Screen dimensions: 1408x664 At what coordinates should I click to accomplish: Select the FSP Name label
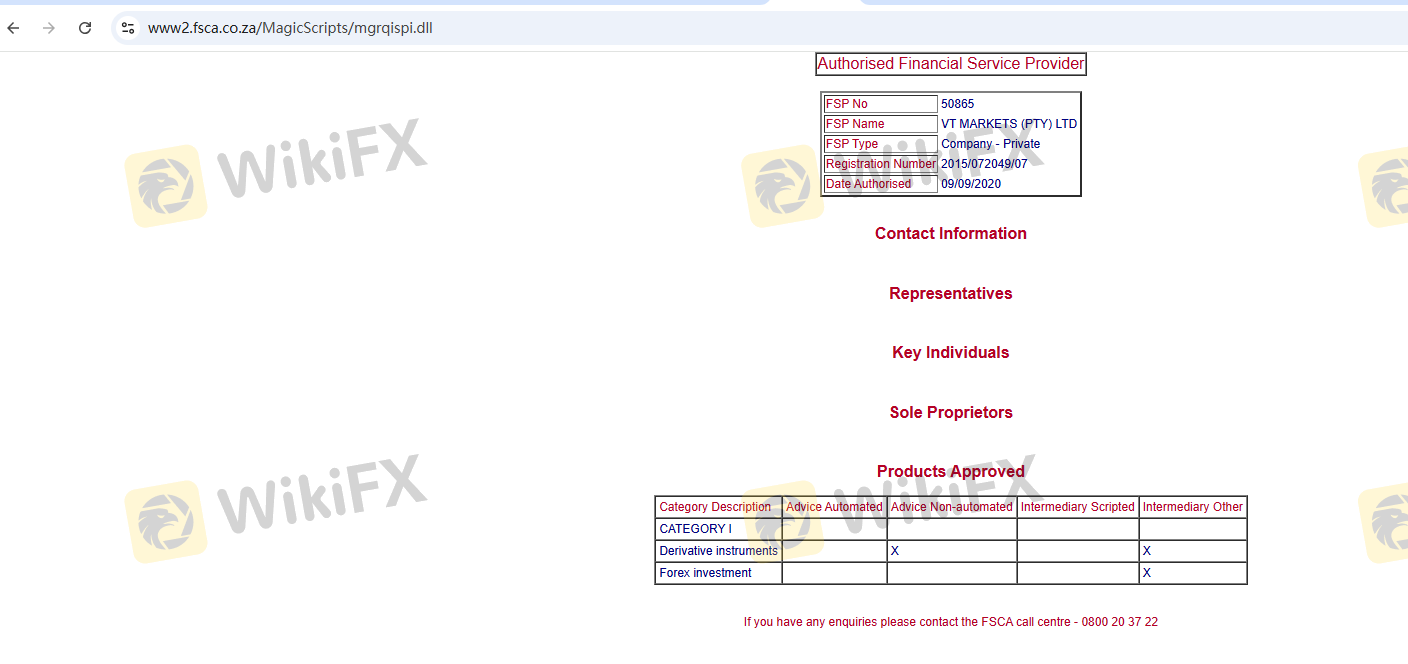click(855, 124)
